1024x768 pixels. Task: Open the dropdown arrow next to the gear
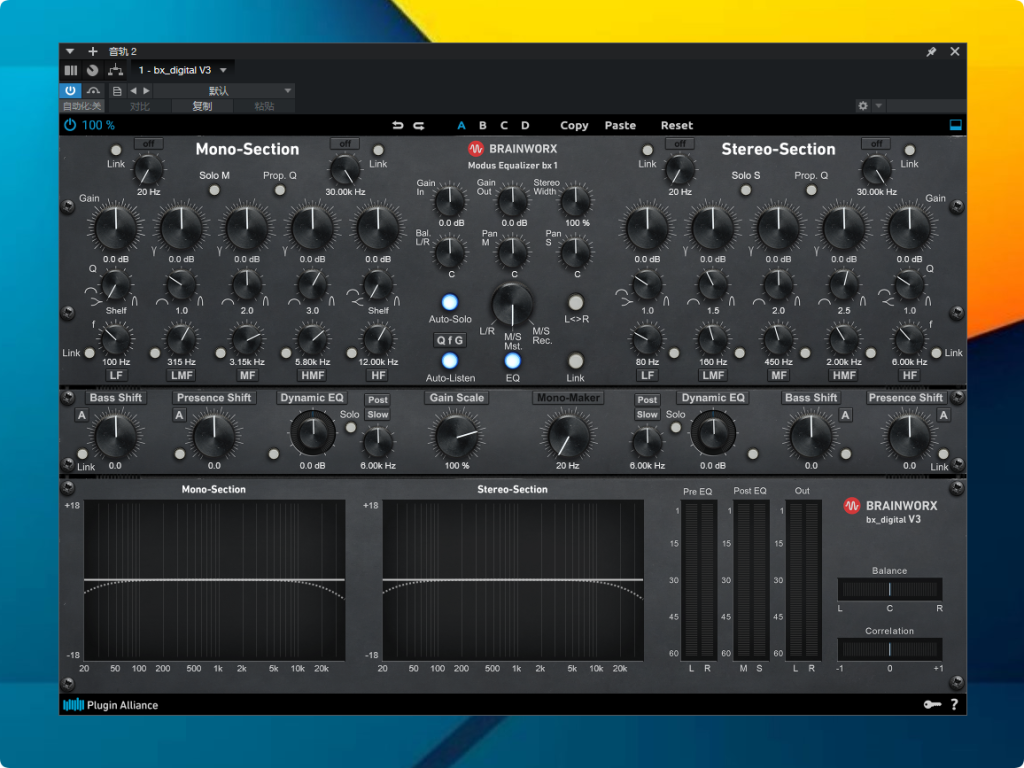pyautogui.click(x=878, y=105)
